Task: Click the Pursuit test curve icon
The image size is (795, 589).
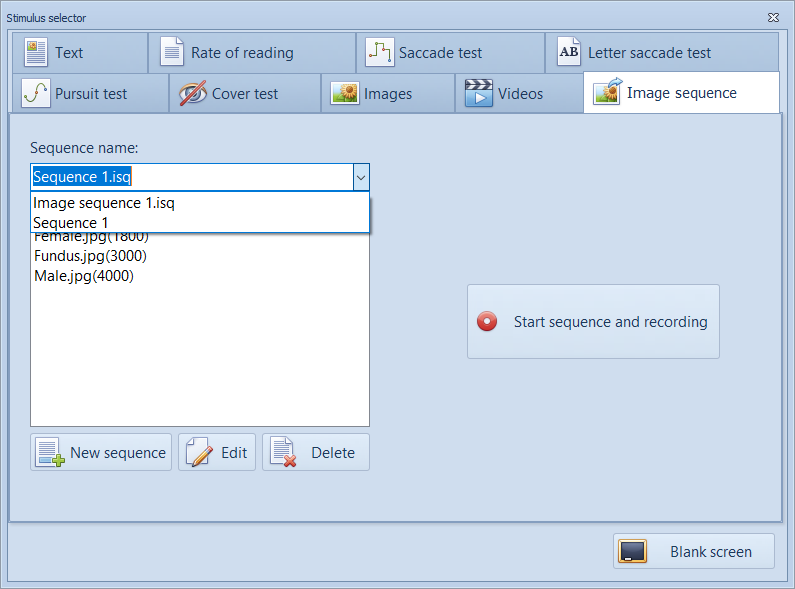Action: point(35,93)
